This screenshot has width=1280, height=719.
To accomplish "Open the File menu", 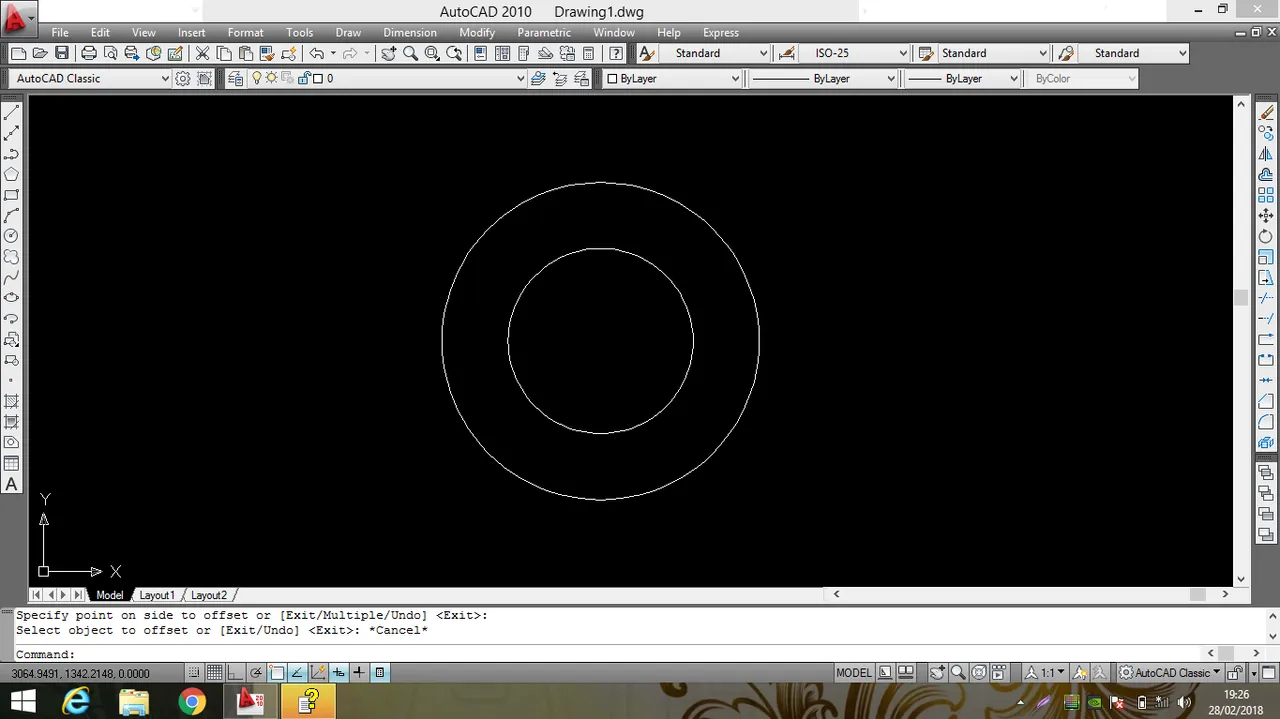I will click(x=60, y=33).
